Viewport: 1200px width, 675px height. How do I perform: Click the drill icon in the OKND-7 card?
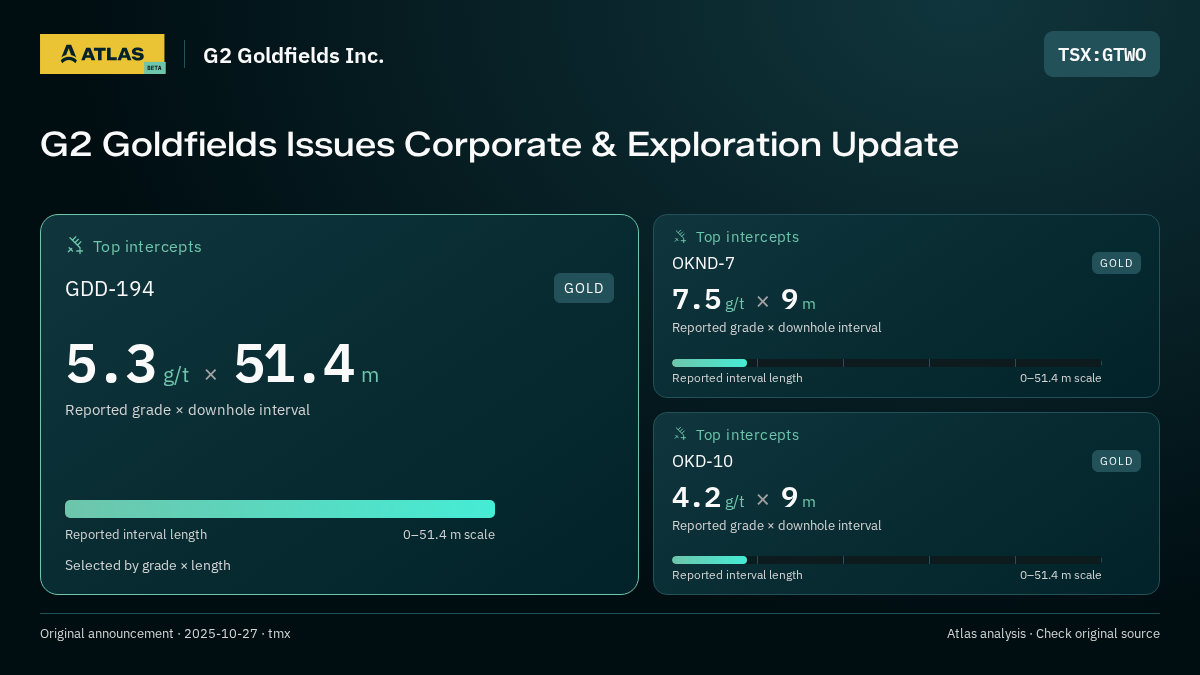(680, 237)
